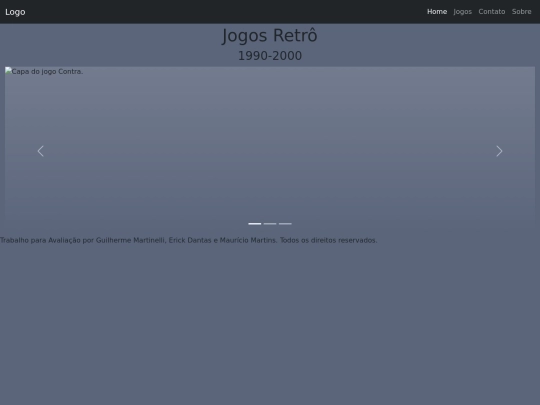Click the Logo brand link
The height and width of the screenshot is (405, 540).
[15, 12]
